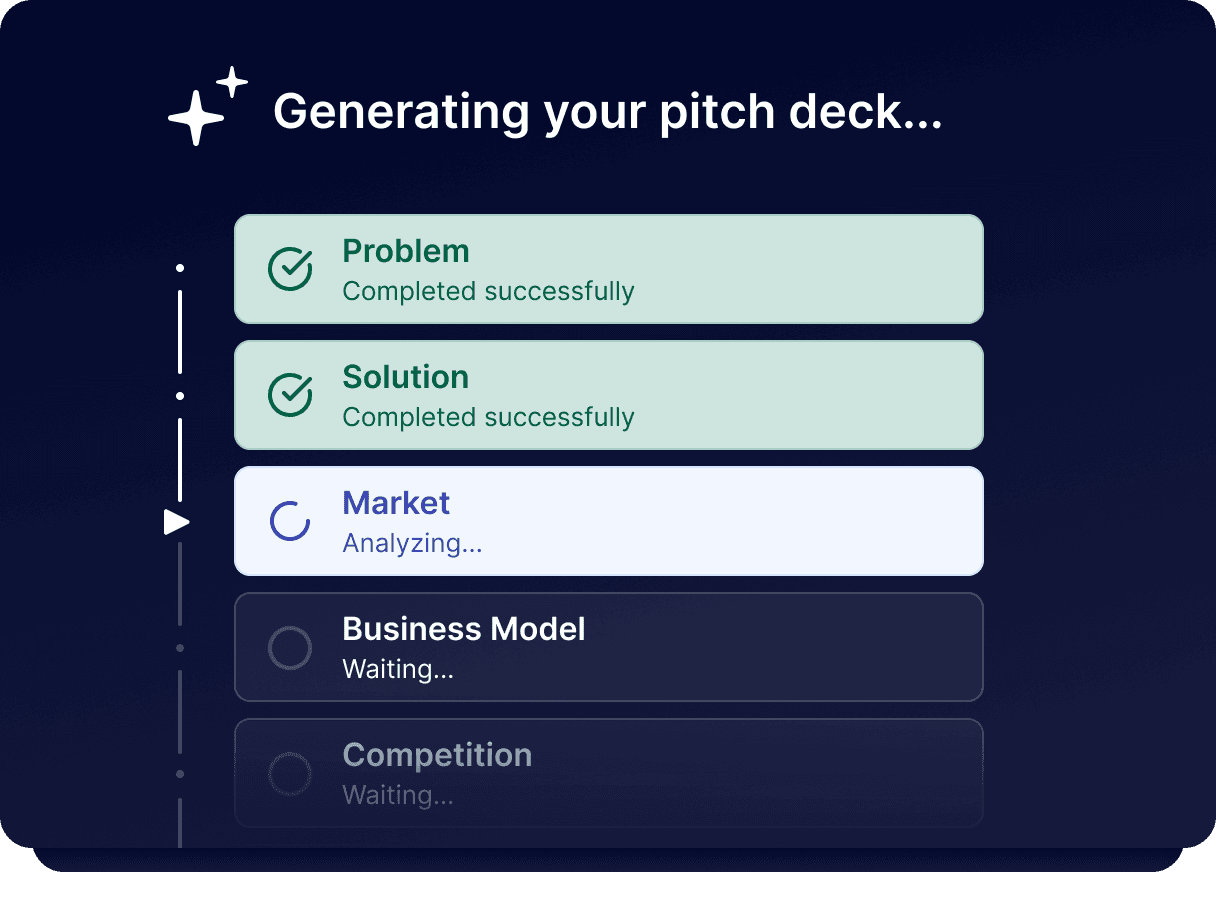
Task: Collapse the Business Model step card
Action: [x=608, y=646]
